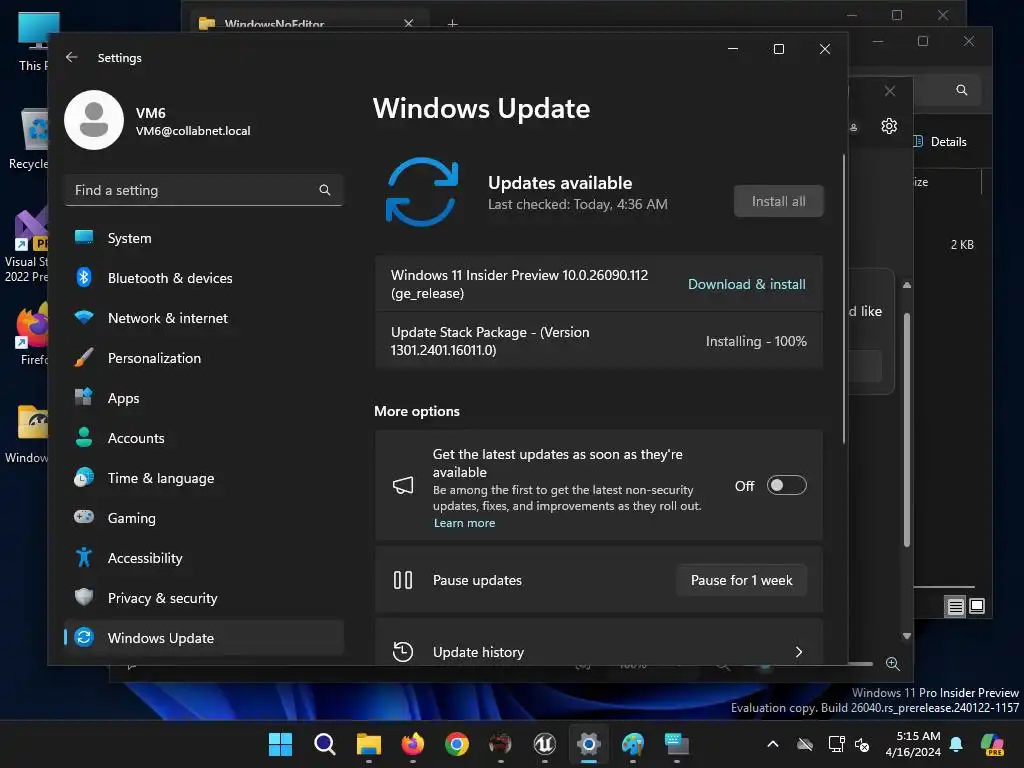The width and height of the screenshot is (1024, 768).
Task: Click the Settings window vertical scrollbar
Action: (x=844, y=299)
